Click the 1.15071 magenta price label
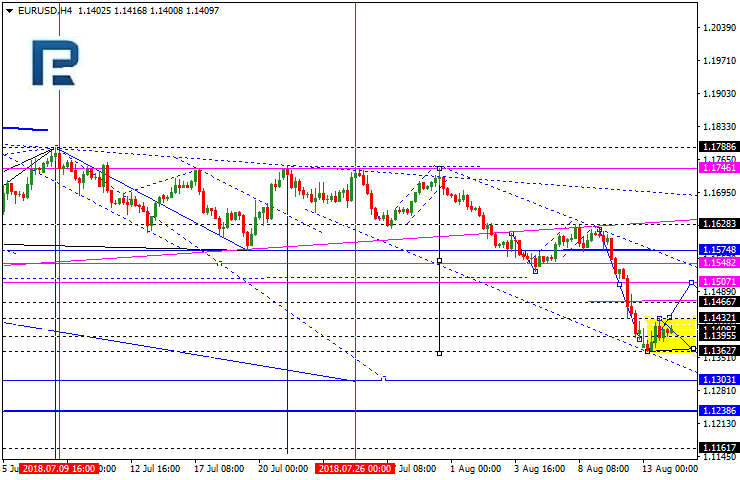The width and height of the screenshot is (740, 480). coord(719,282)
